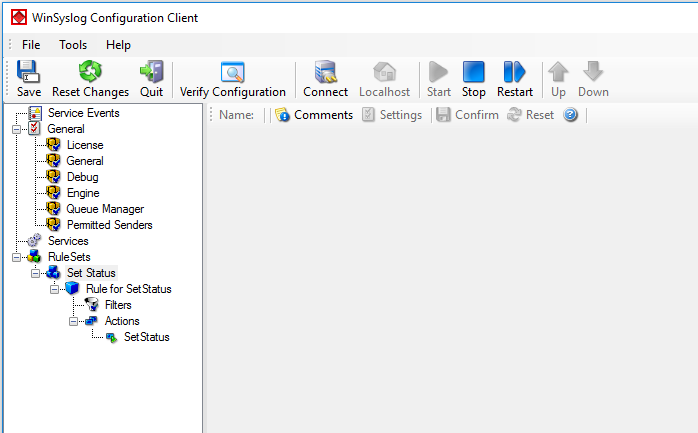Viewport: 698px width, 433px height.
Task: Click the Services gears icon
Action: pos(34,241)
